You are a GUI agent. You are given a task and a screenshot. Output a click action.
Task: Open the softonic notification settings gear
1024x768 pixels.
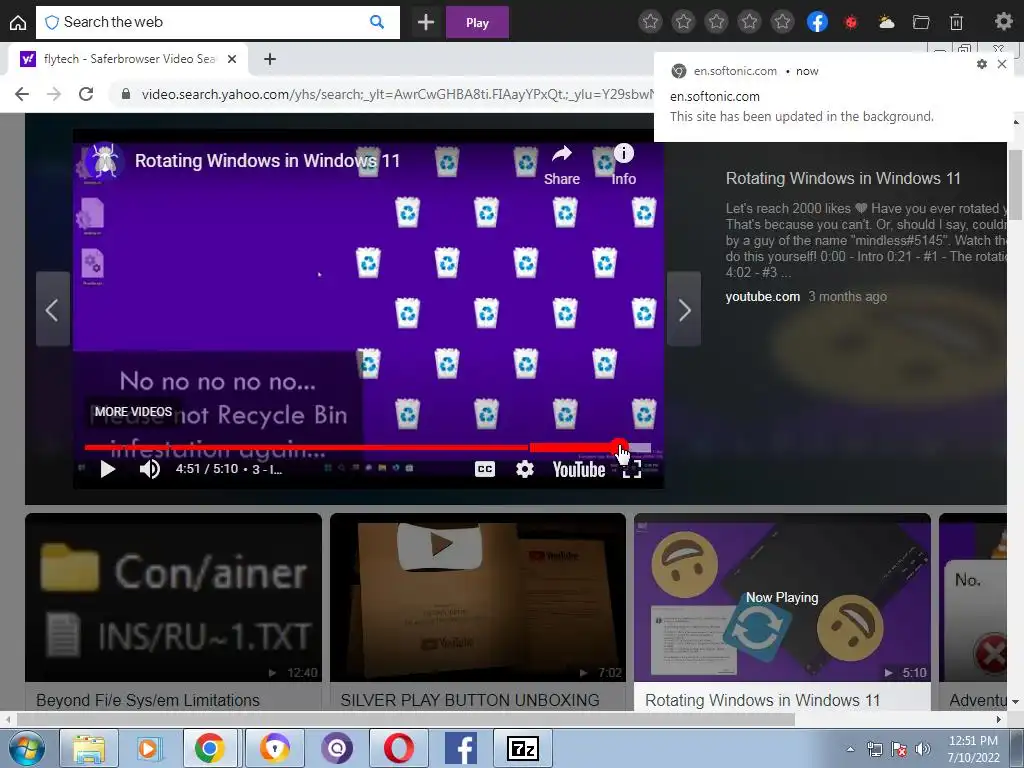[982, 64]
